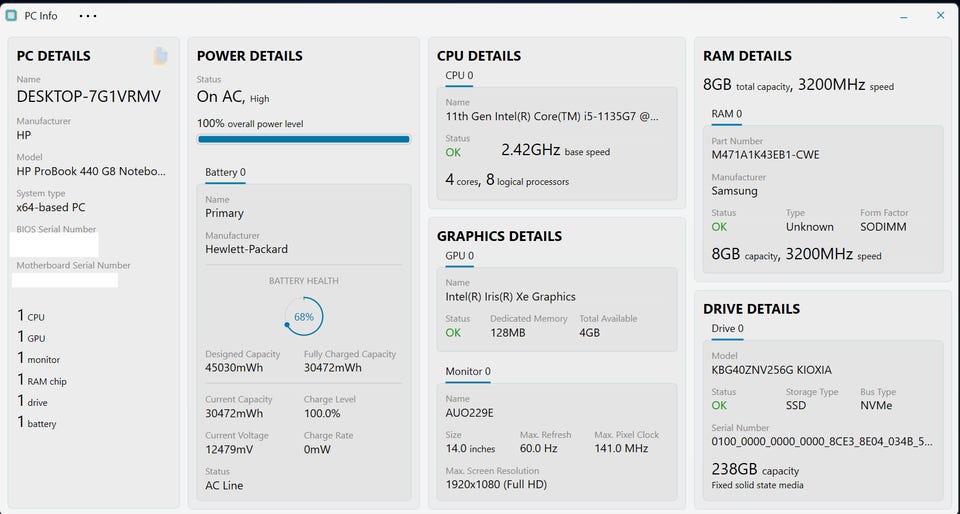Click the AUO229E monitor name
This screenshot has width=960, height=514.
pos(469,413)
